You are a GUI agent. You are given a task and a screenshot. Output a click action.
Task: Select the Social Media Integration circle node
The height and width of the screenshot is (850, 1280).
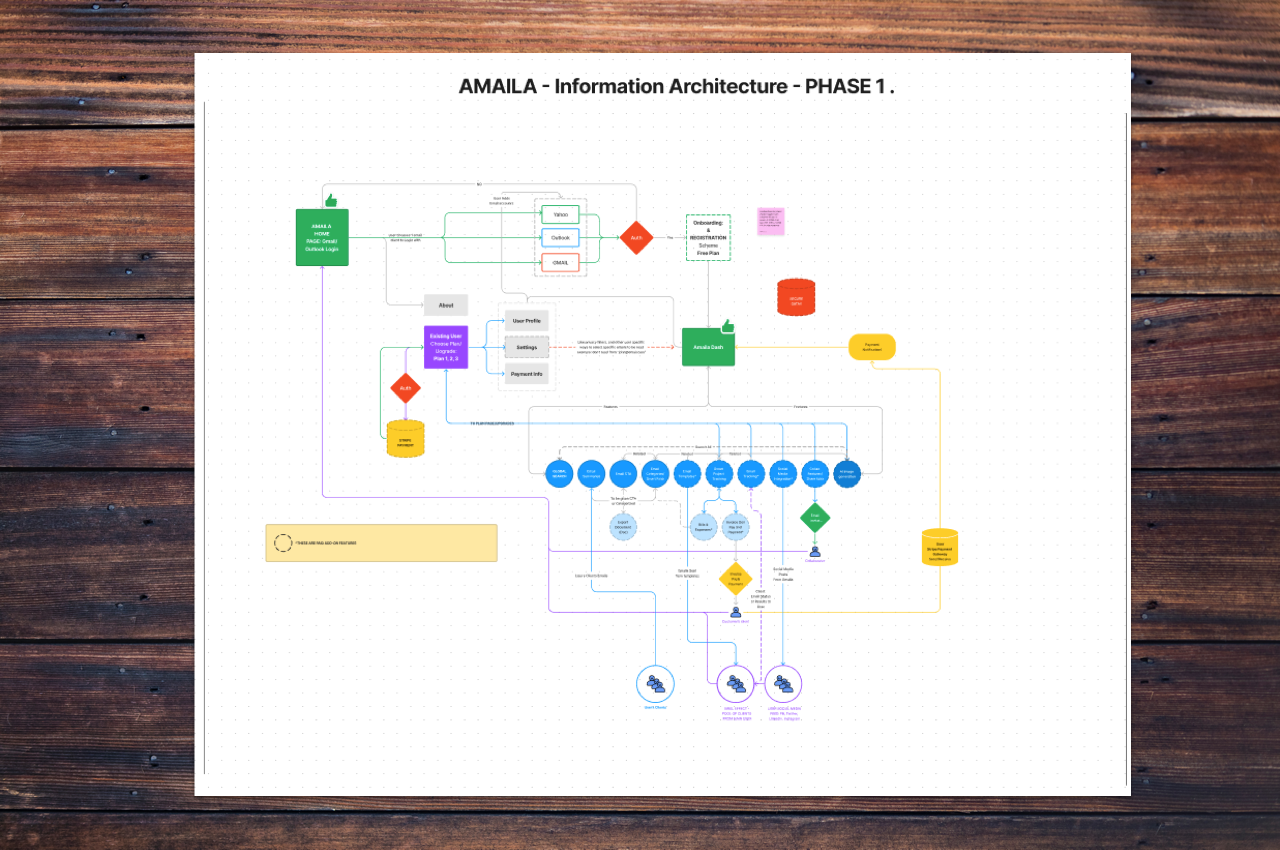(783, 474)
